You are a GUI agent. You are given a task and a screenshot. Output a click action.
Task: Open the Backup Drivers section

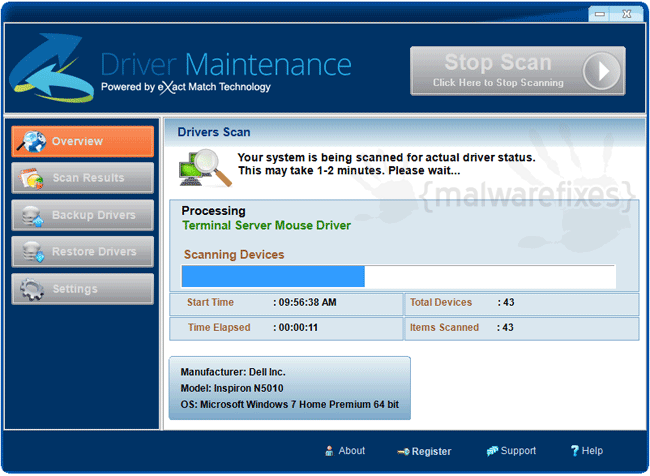(82, 215)
